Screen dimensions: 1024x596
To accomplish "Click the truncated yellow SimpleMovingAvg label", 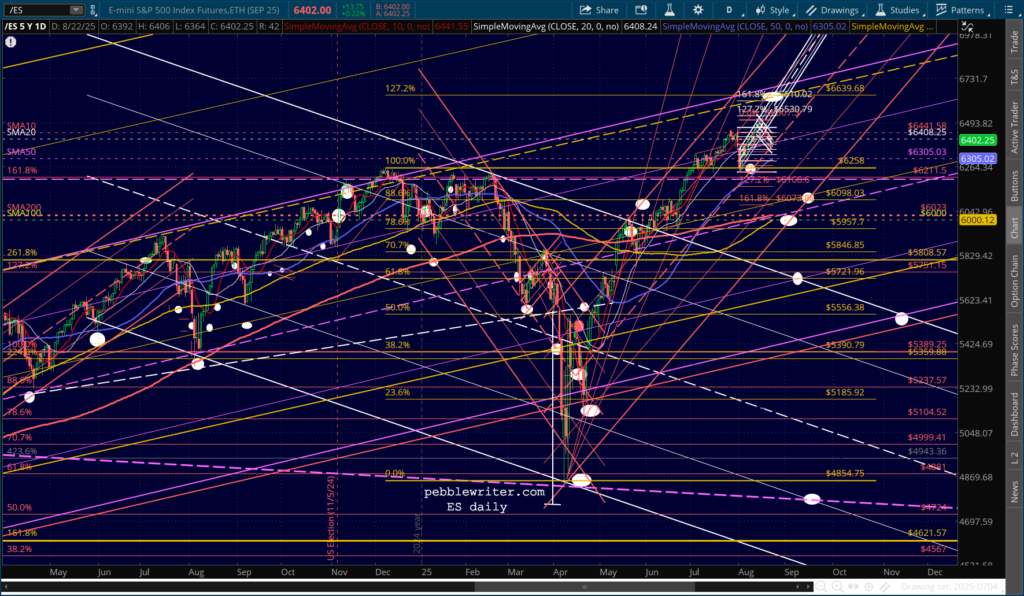I will point(892,27).
